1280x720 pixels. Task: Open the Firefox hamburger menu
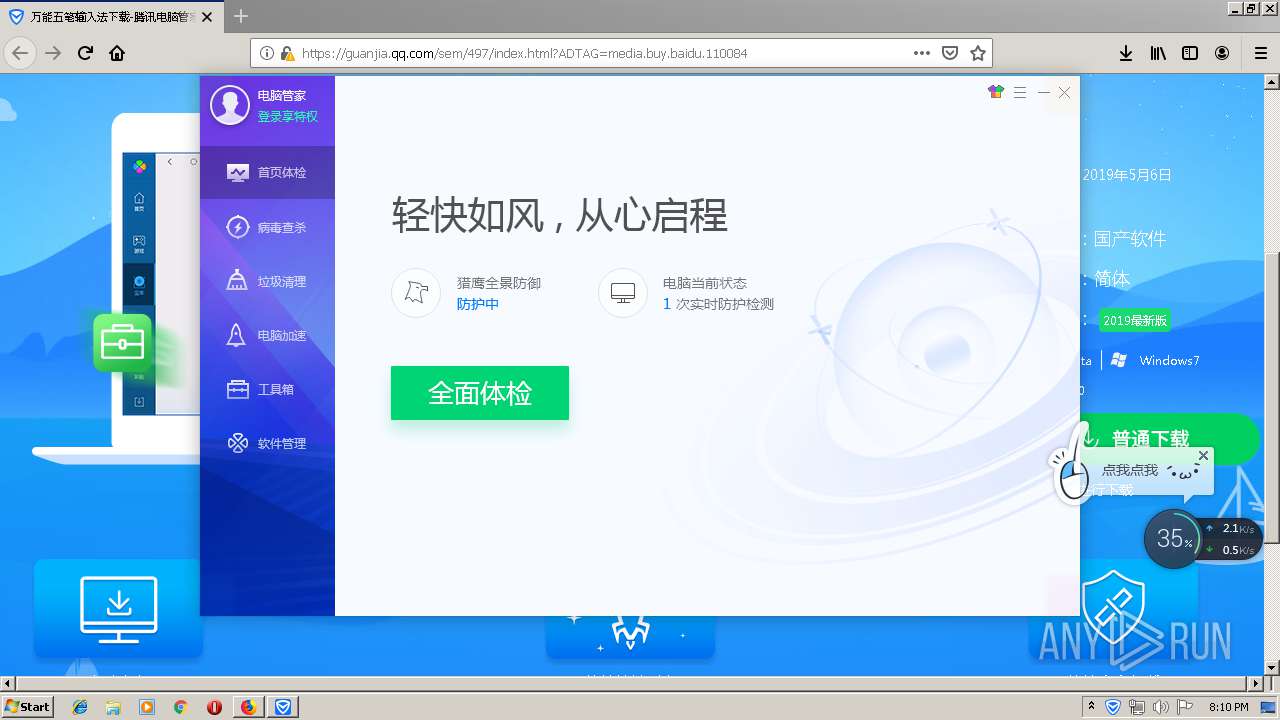click(1260, 53)
